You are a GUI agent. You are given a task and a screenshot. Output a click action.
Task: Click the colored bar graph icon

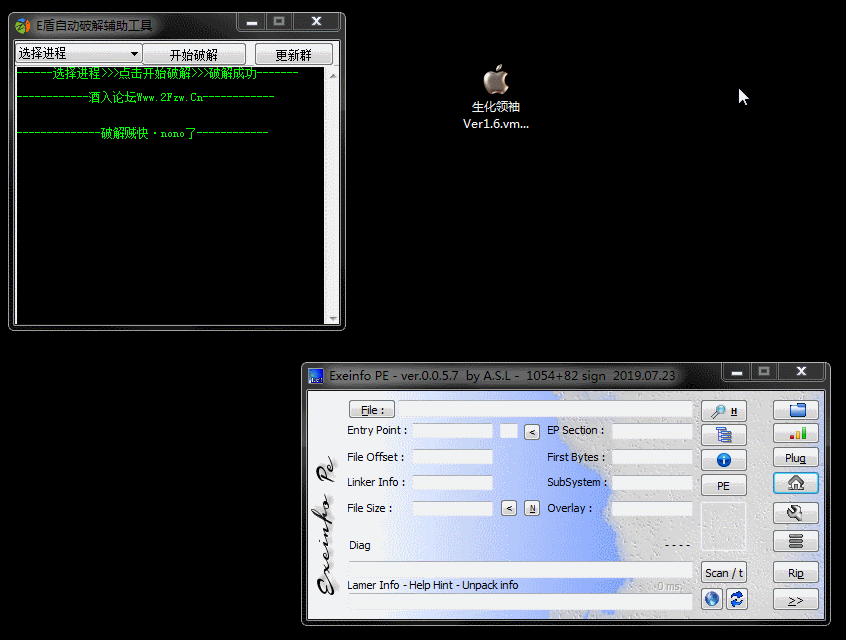coord(795,434)
